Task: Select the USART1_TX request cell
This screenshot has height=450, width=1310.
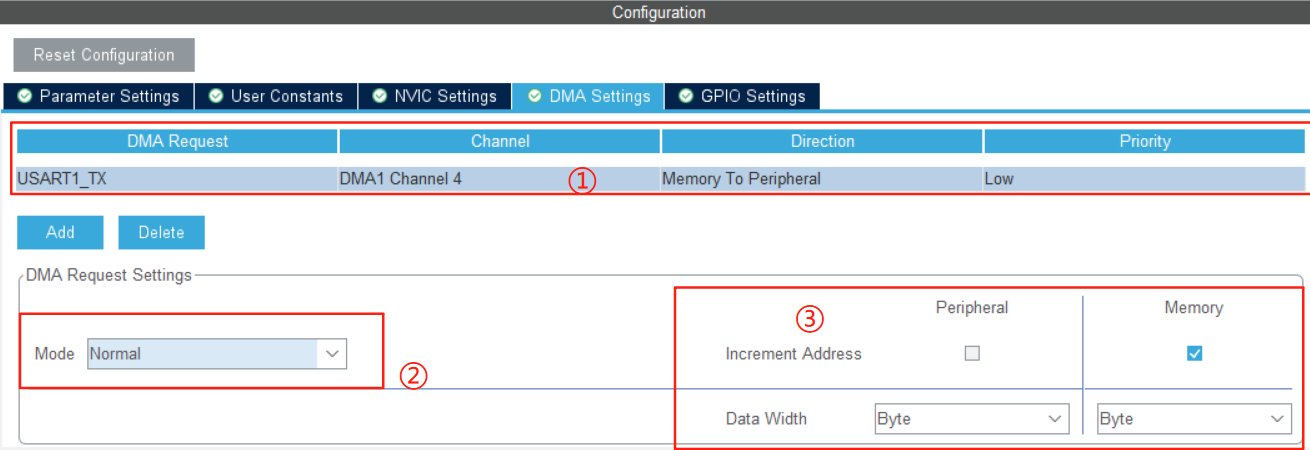Action: tap(177, 179)
